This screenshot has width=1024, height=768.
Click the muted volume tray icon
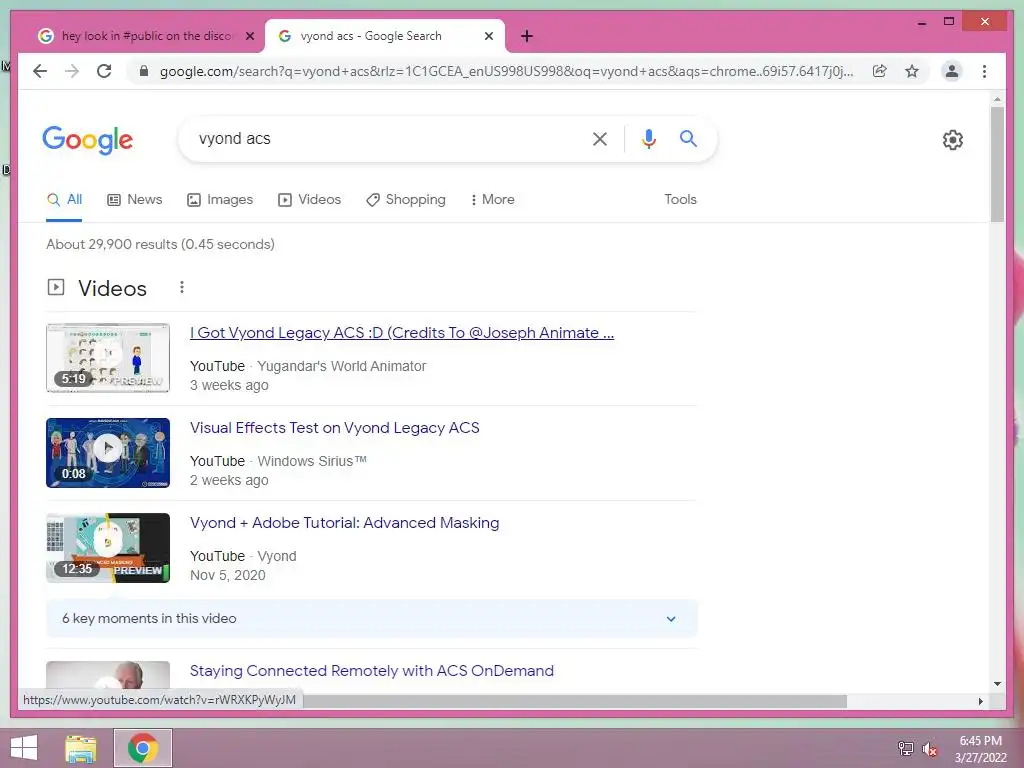click(x=929, y=748)
